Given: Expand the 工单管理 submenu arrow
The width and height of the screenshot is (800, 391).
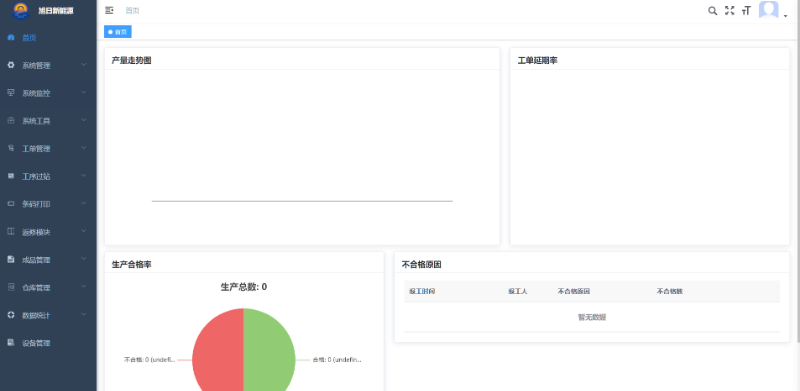Looking at the screenshot, I should tap(84, 148).
